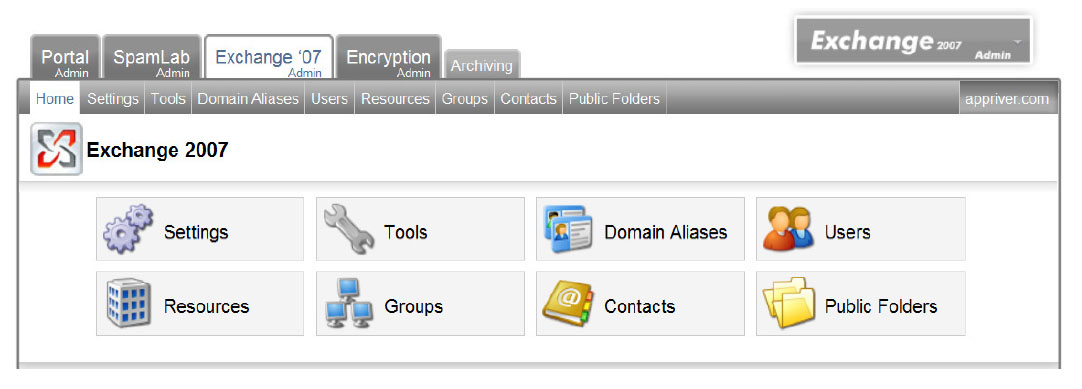Go to Home in the navigation bar
1082x389 pixels.
pos(55,99)
